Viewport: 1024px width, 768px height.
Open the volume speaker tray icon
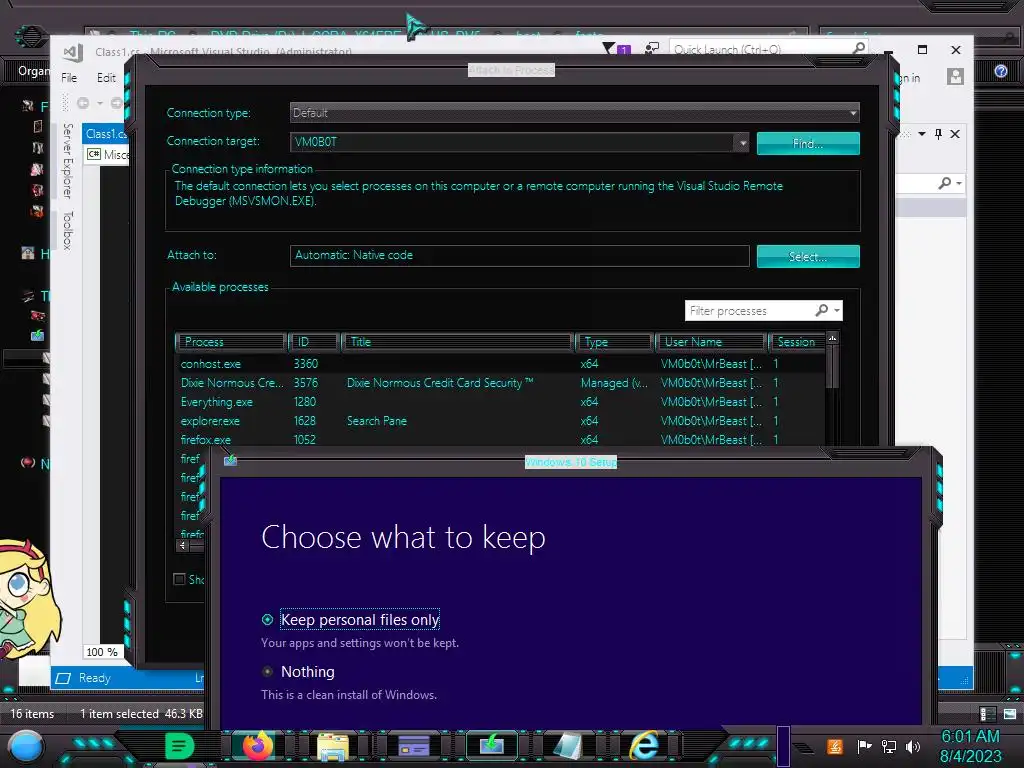[912, 746]
